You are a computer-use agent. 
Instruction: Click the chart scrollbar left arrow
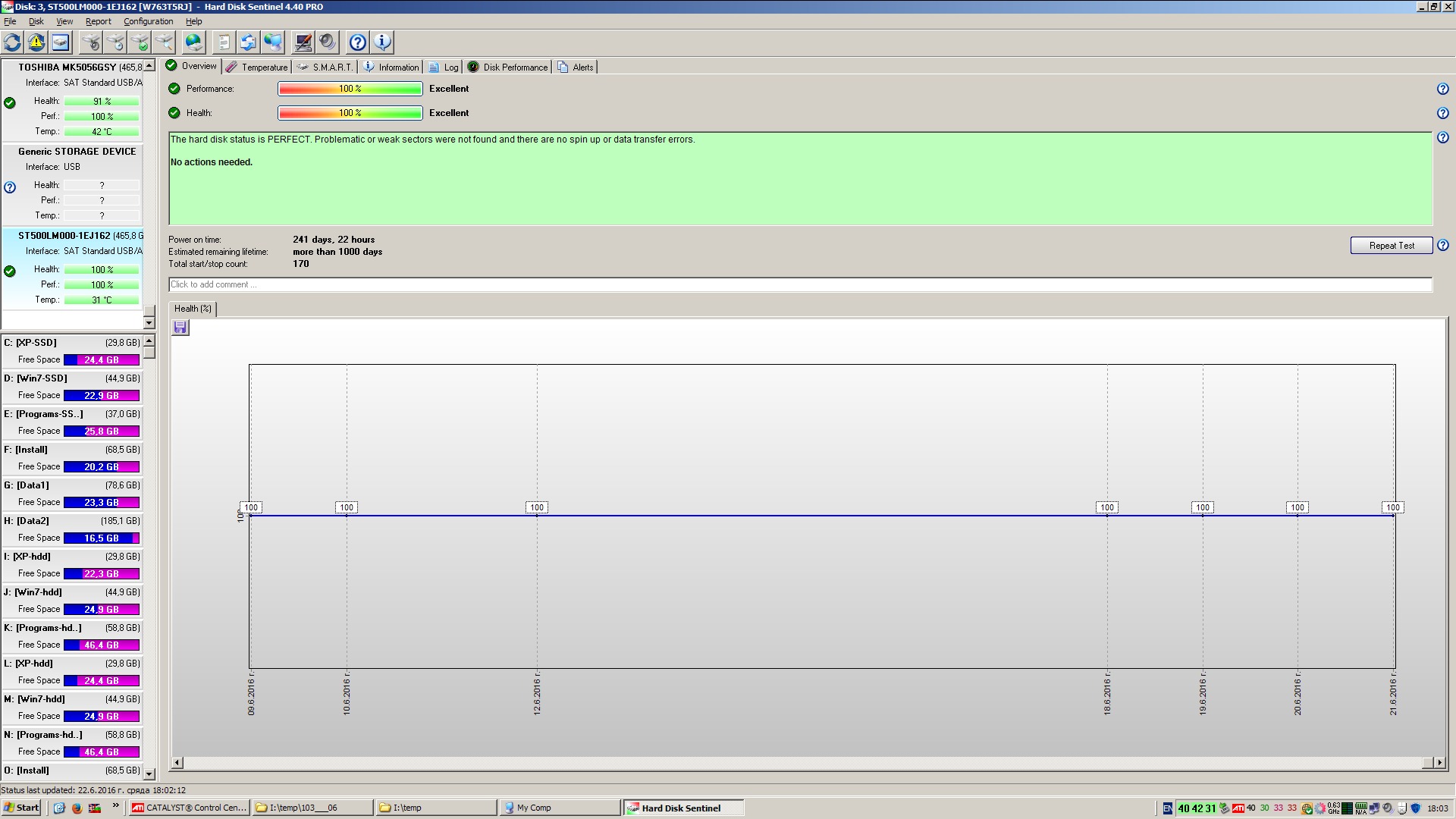point(177,763)
